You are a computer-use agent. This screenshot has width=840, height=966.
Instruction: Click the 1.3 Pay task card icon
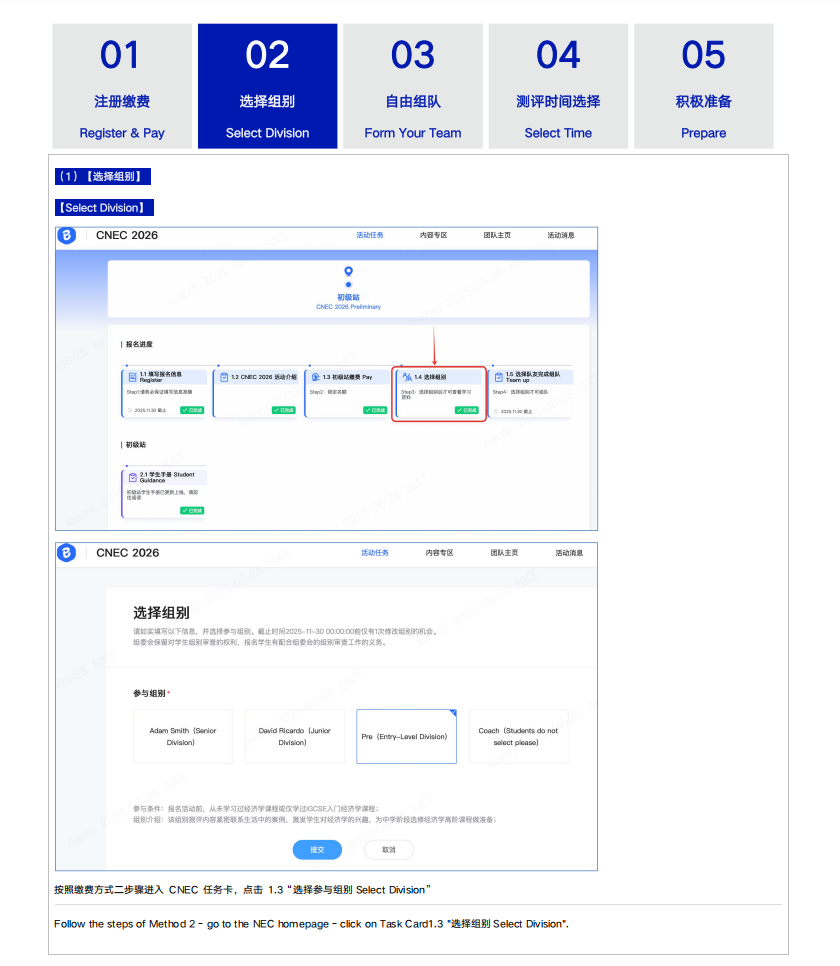[x=315, y=377]
